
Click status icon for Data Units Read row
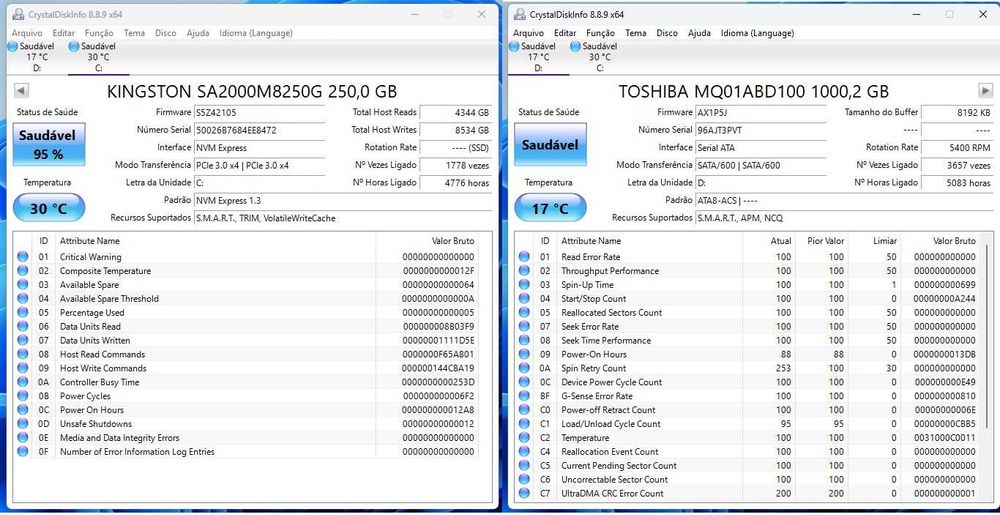(23, 326)
